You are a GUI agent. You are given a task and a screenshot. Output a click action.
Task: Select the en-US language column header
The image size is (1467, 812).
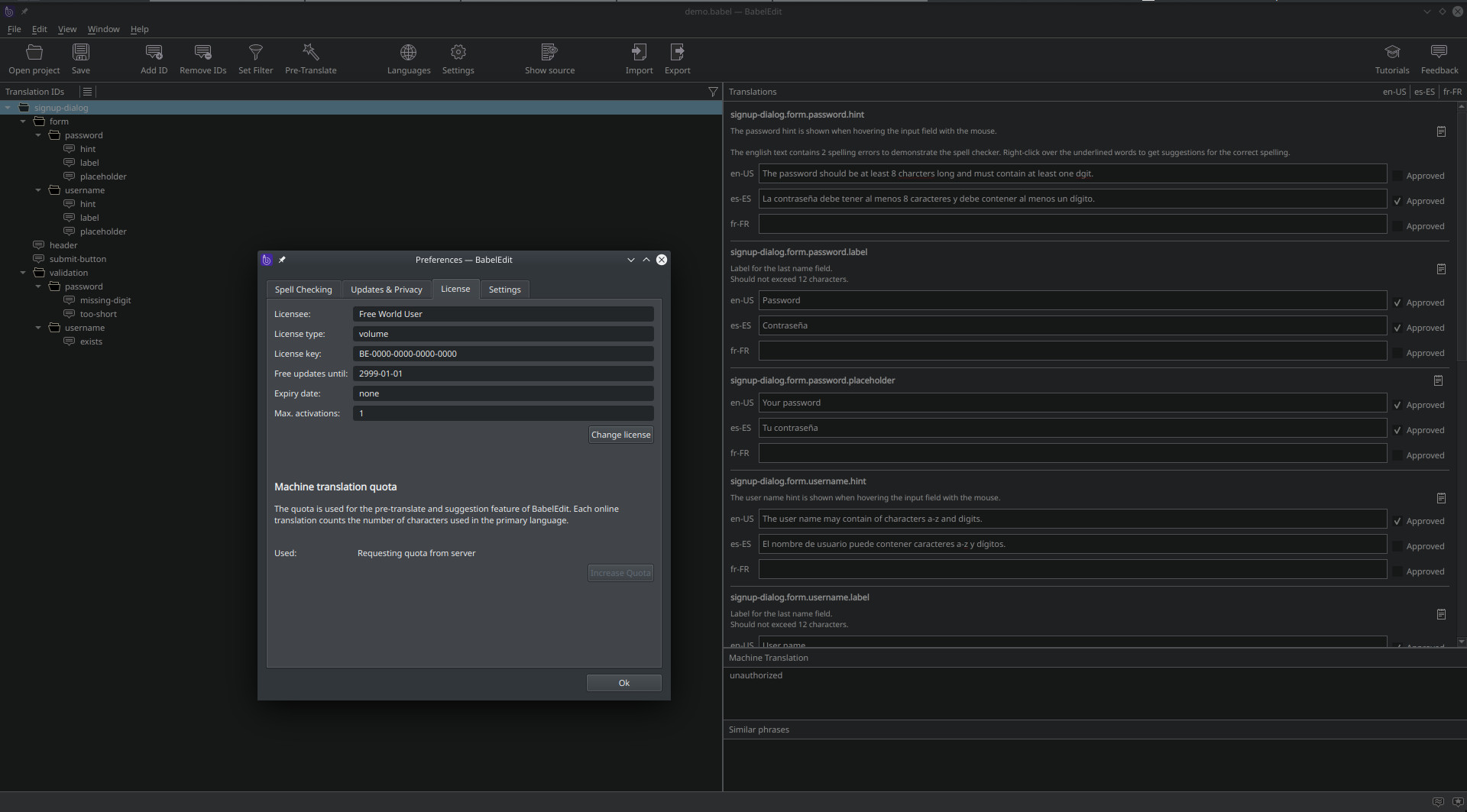click(1394, 92)
